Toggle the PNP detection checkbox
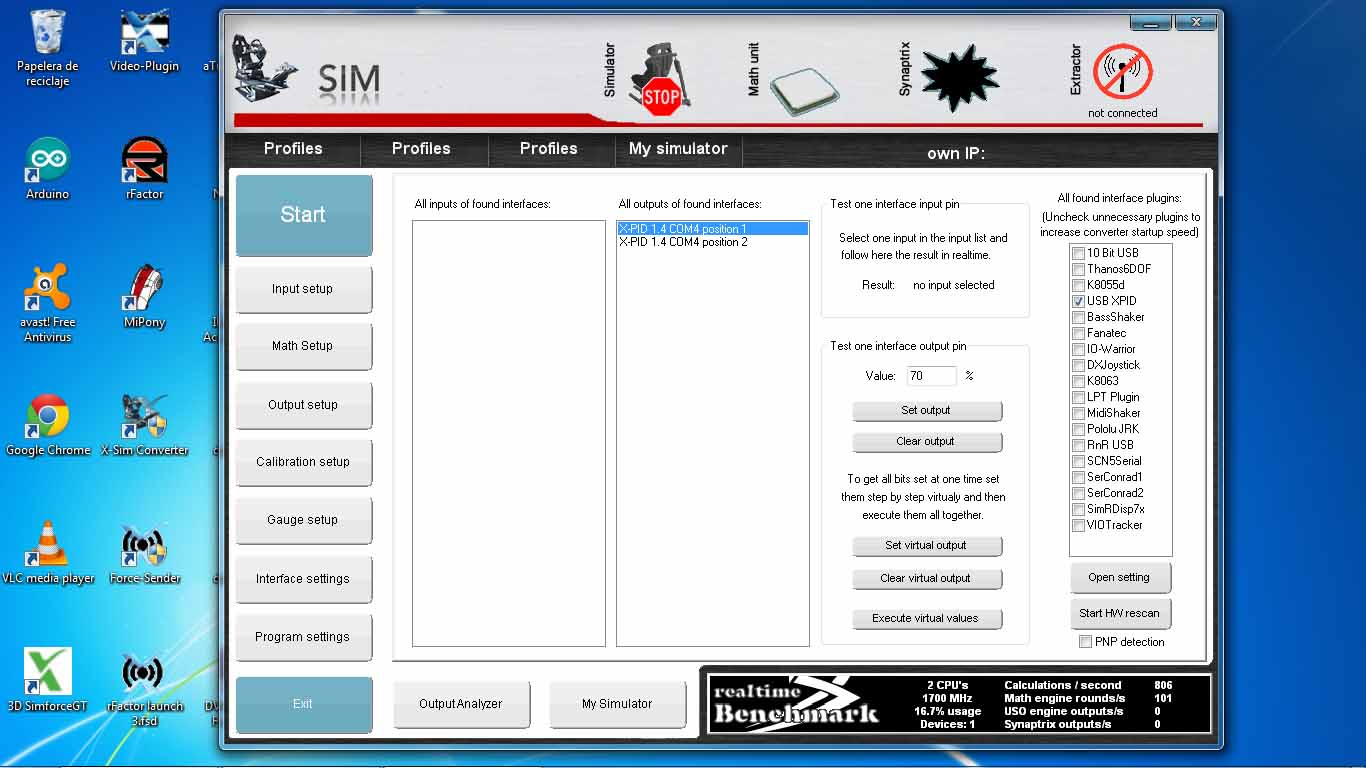Screen dimensions: 1366x768 pyautogui.click(x=1085, y=642)
